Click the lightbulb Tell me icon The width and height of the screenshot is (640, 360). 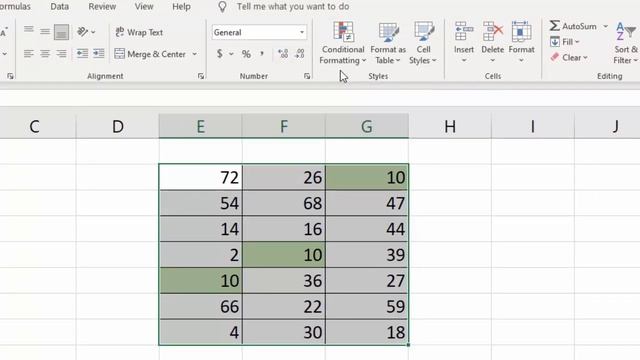(222, 7)
